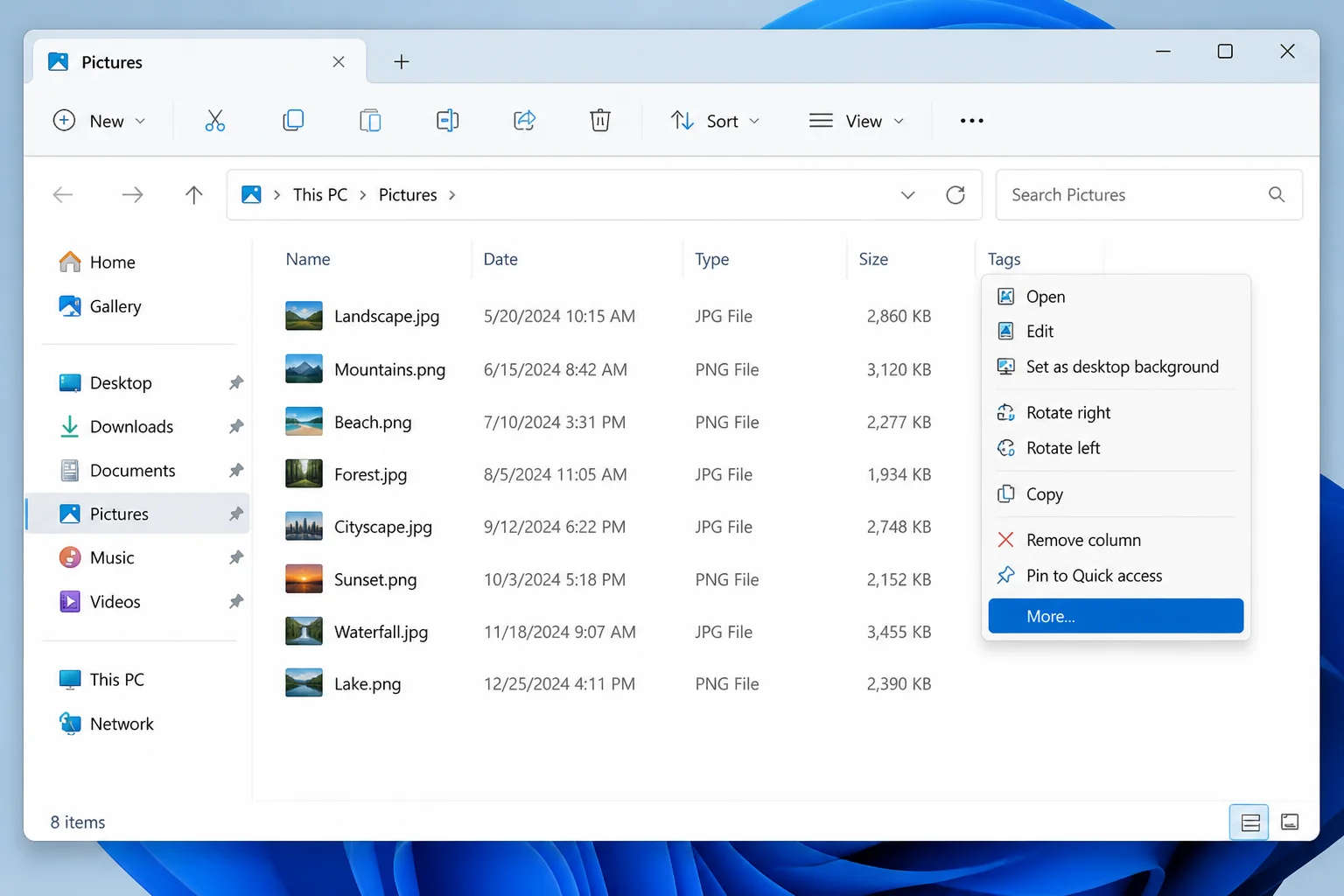Viewport: 1344px width, 896px height.
Task: Unpin Desktop using its pin icon
Action: (x=236, y=382)
